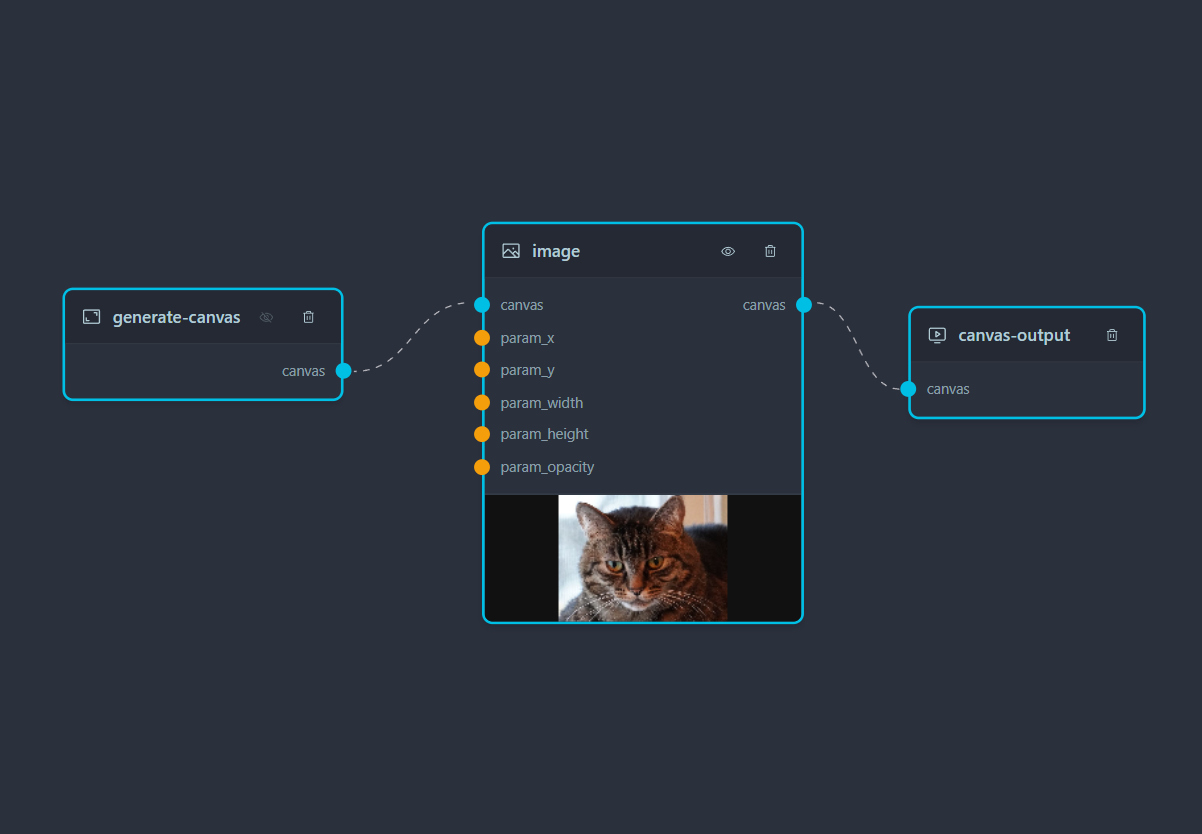1202x834 pixels.
Task: Click the param_opacity input port
Action: coord(482,467)
